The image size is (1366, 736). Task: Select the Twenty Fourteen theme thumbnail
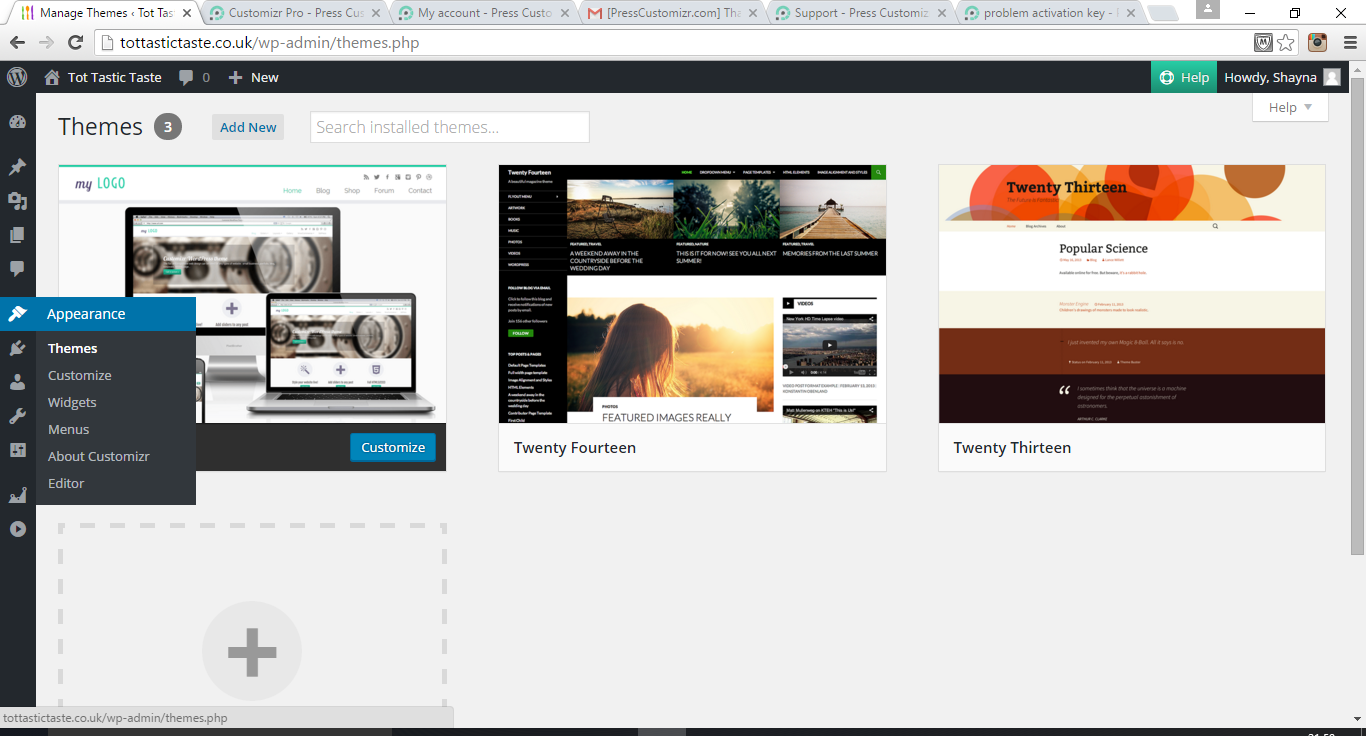tap(692, 294)
